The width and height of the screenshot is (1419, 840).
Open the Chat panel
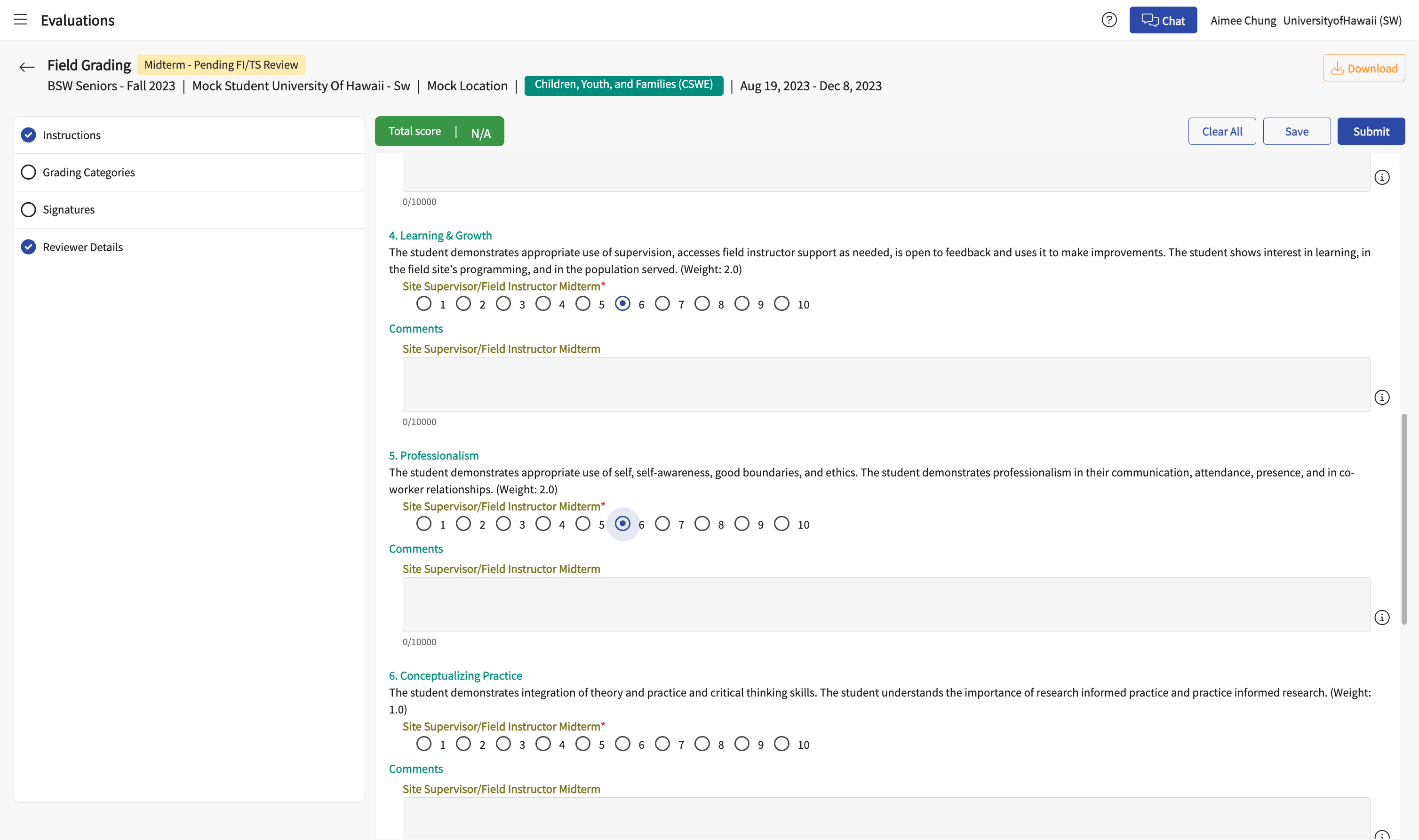(1163, 20)
